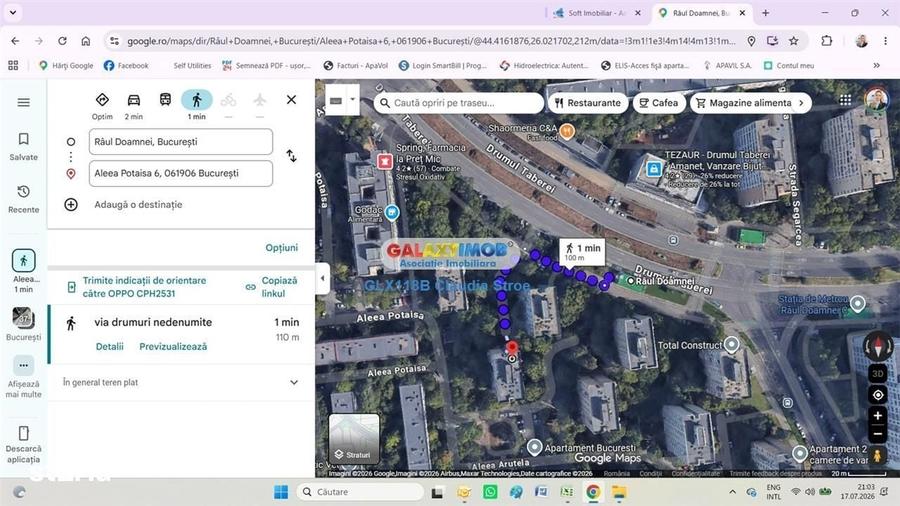Open the Google account profile picture on map
900x506 pixels.
pos(876,100)
